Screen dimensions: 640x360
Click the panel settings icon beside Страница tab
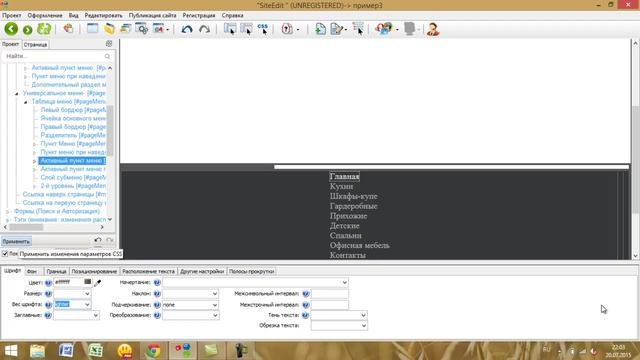(109, 44)
